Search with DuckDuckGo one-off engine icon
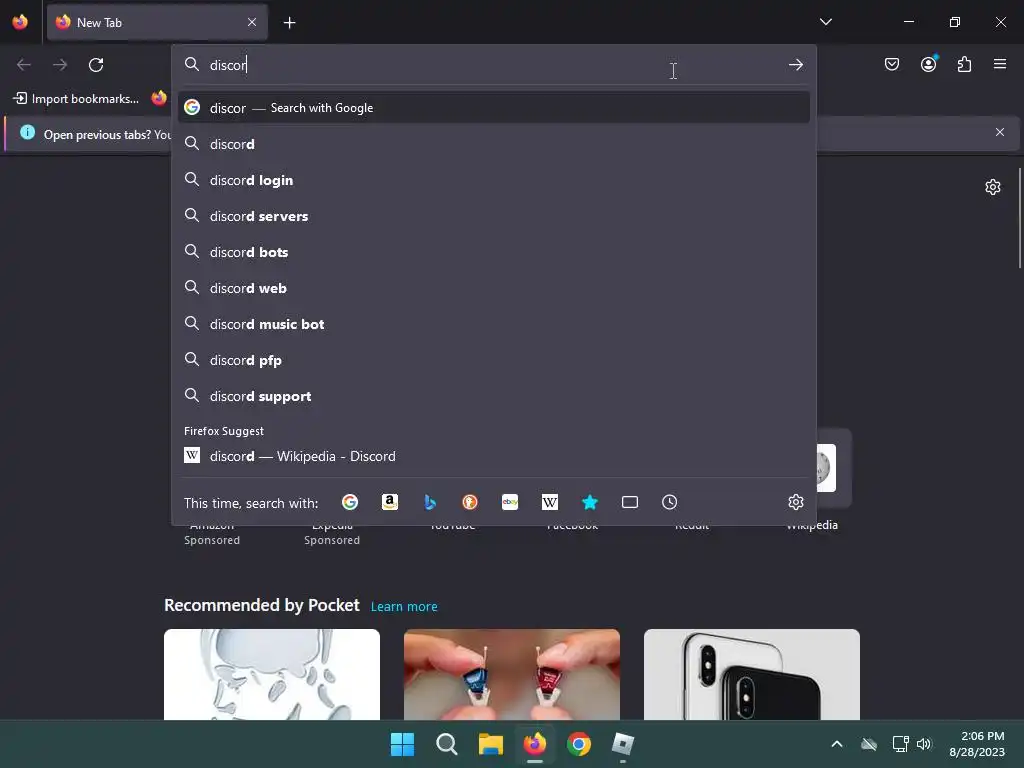 (x=470, y=502)
